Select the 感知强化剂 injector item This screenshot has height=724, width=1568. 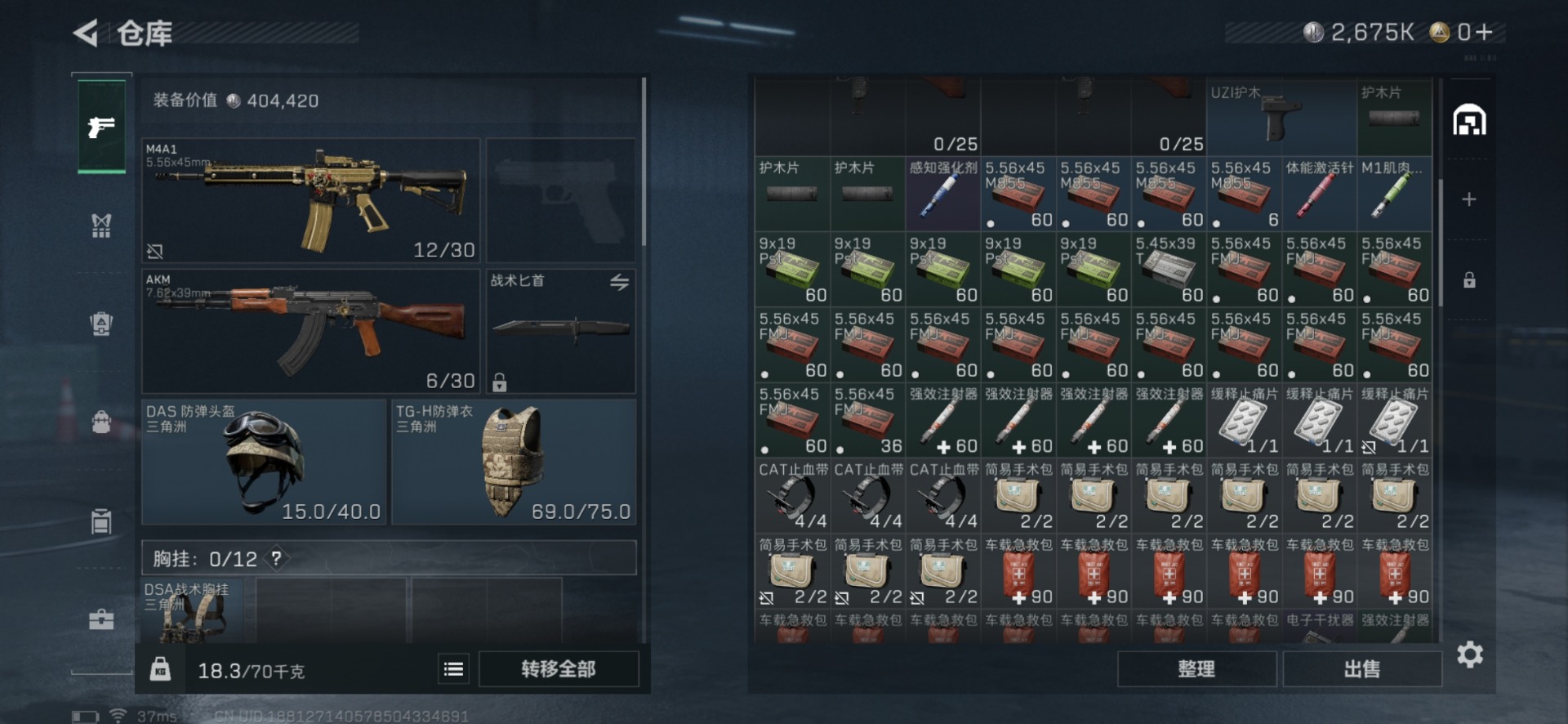[942, 194]
